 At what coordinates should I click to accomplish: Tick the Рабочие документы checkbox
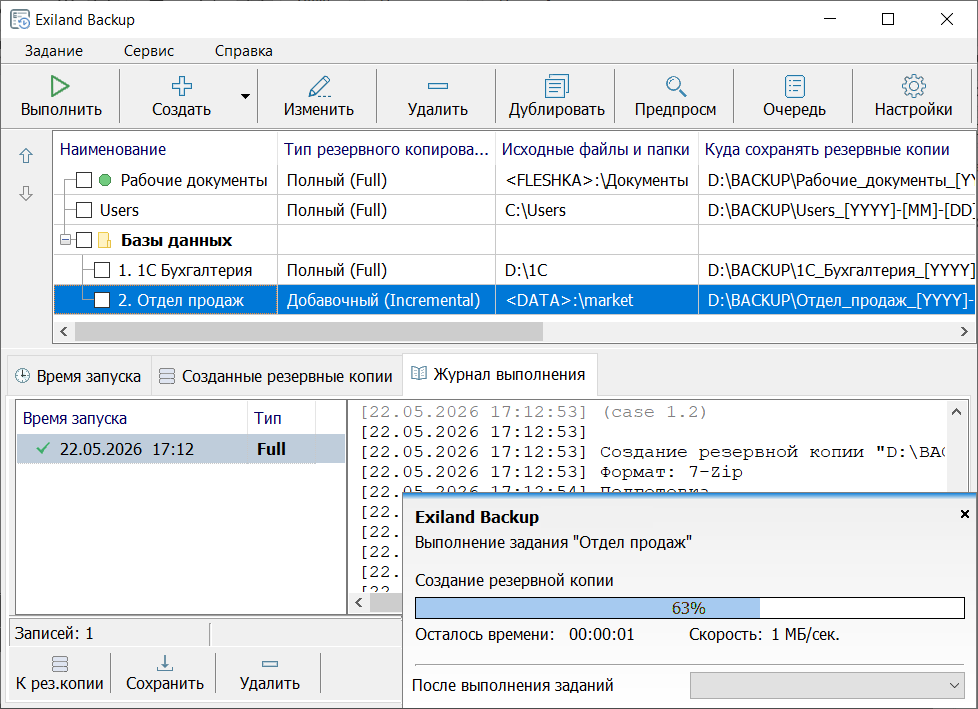[84, 180]
